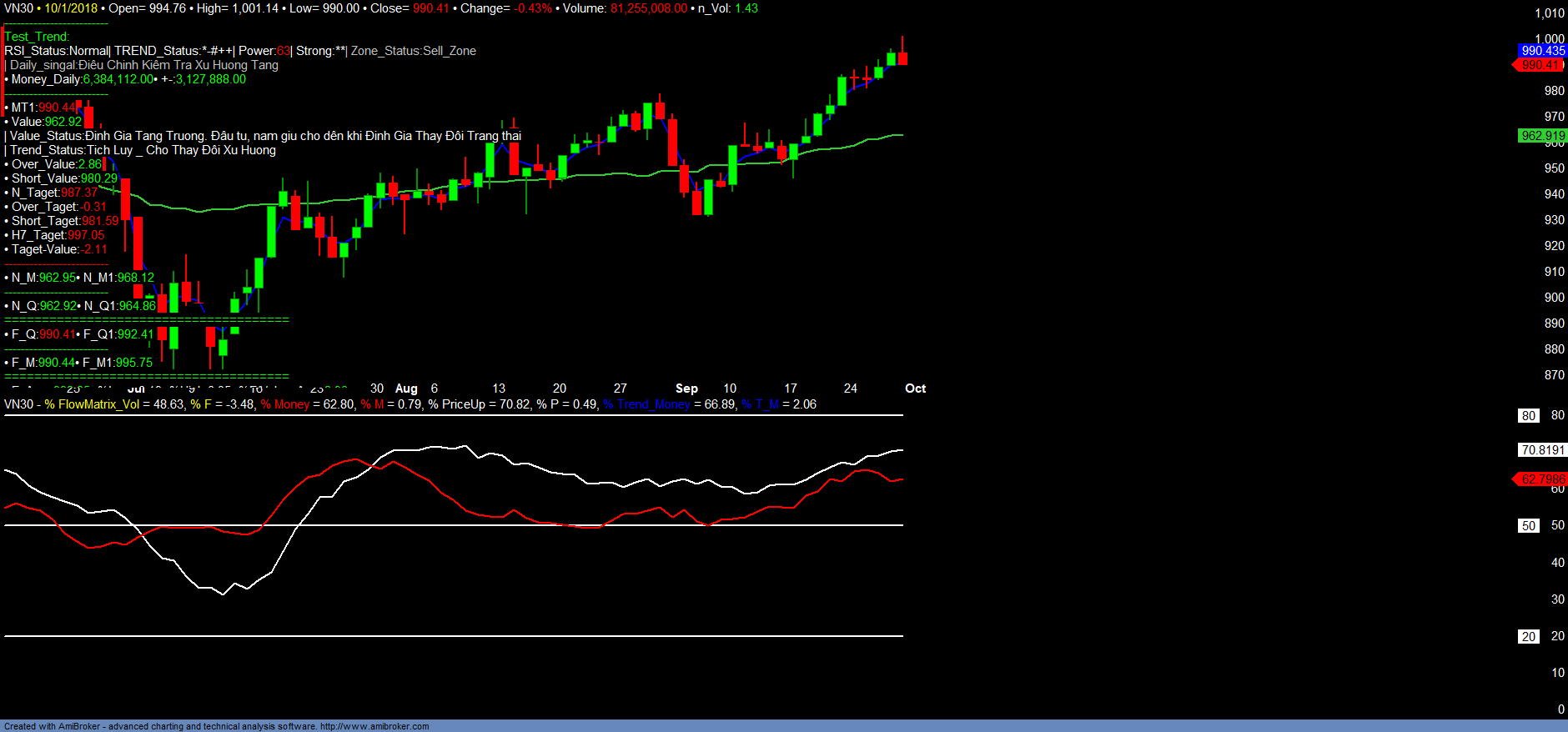
Task: Click the boxed 80 level label
Action: pos(1528,416)
